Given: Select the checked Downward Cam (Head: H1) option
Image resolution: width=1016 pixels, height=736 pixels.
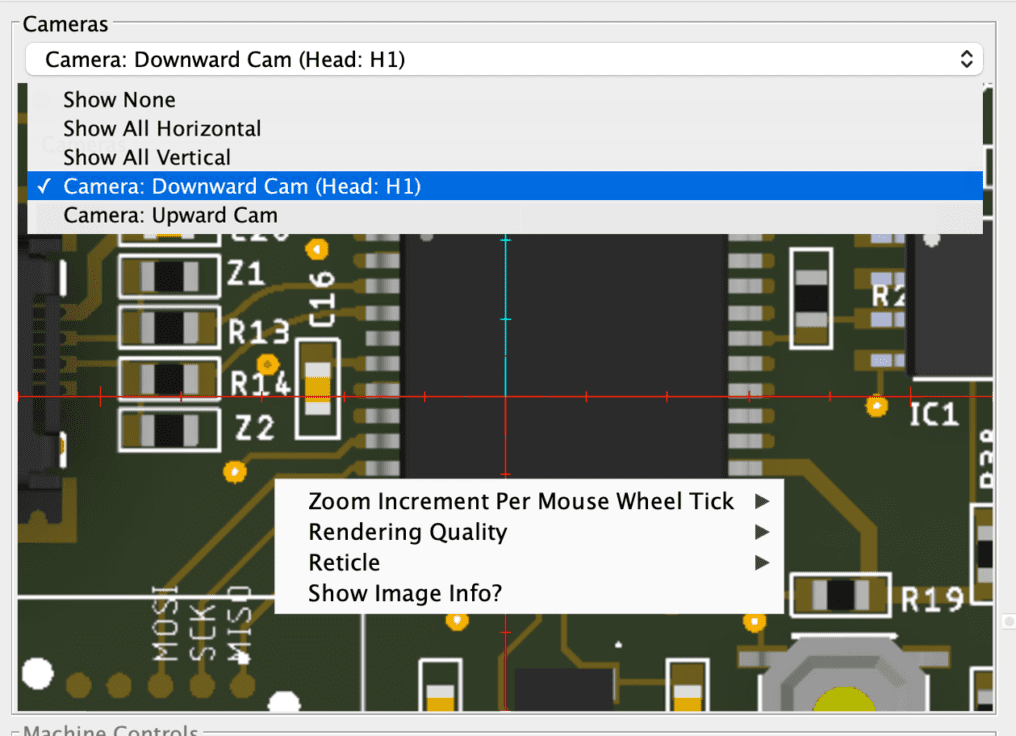Looking at the screenshot, I should tap(504, 186).
